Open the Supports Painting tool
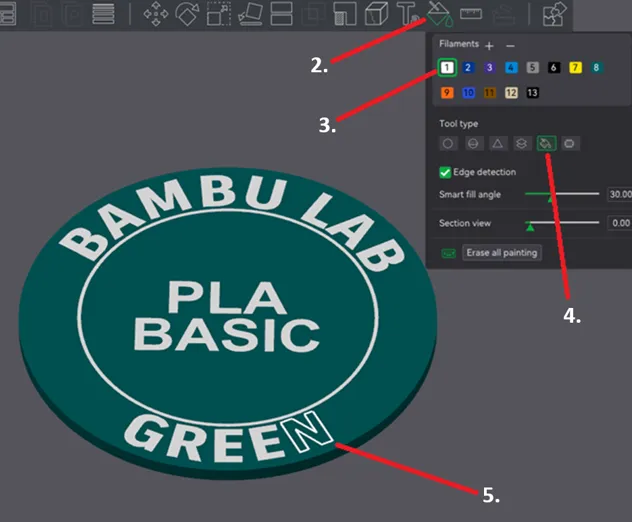Image resolution: width=632 pixels, height=522 pixels. coord(345,14)
